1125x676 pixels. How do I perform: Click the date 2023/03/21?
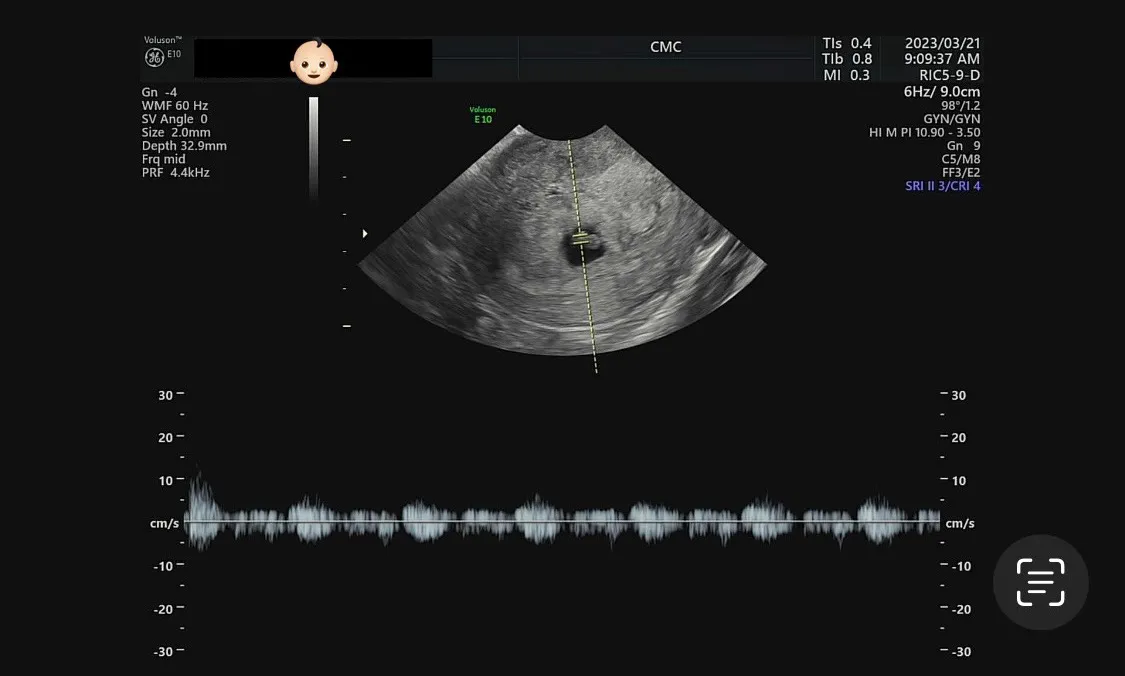point(942,43)
